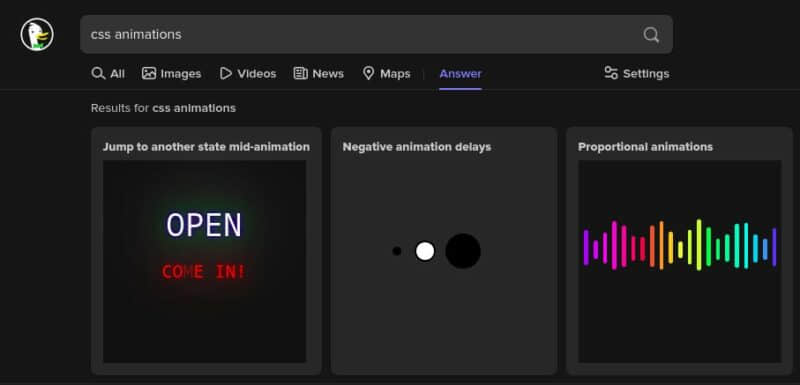
Task: Open the Maps tab
Action: click(x=386, y=73)
